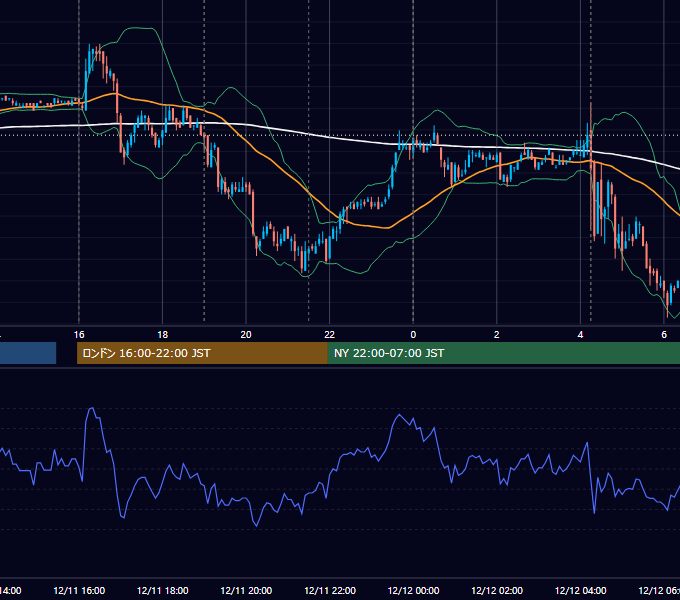Click hour label 6 on price chart axis
Image resolution: width=680 pixels, height=600 pixels.
click(664, 335)
